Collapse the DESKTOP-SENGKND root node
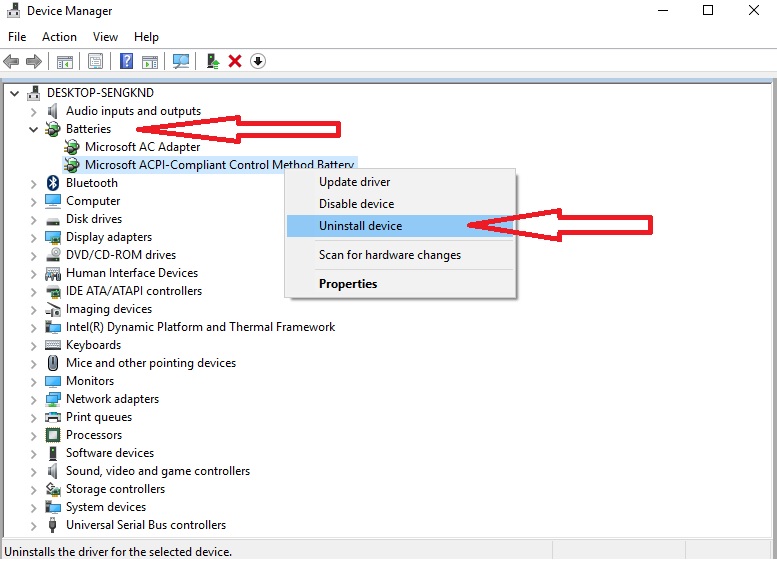Image resolution: width=777 pixels, height=569 pixels. [14, 93]
